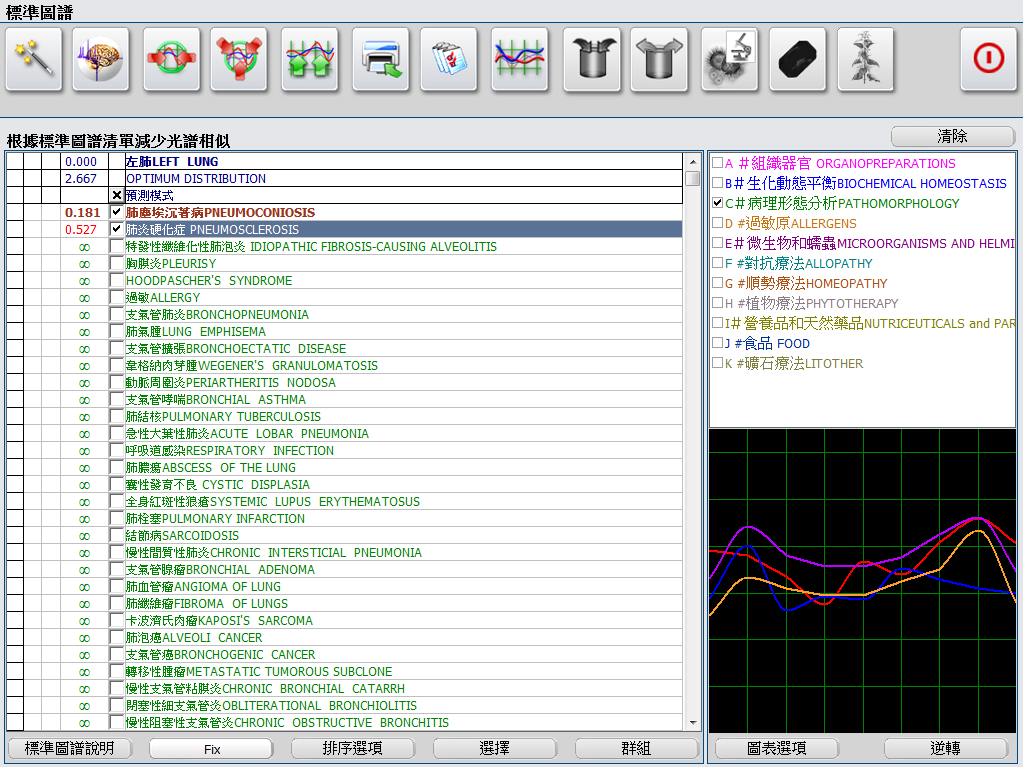This screenshot has width=1023, height=767.
Task: Click the herb plant toolbar icon
Action: tap(865, 59)
